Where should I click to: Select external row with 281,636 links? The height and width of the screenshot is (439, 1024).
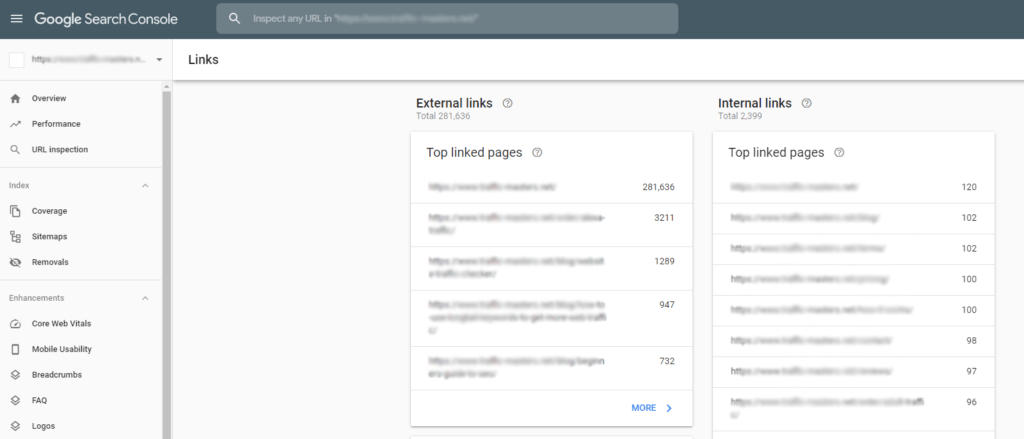(x=551, y=187)
